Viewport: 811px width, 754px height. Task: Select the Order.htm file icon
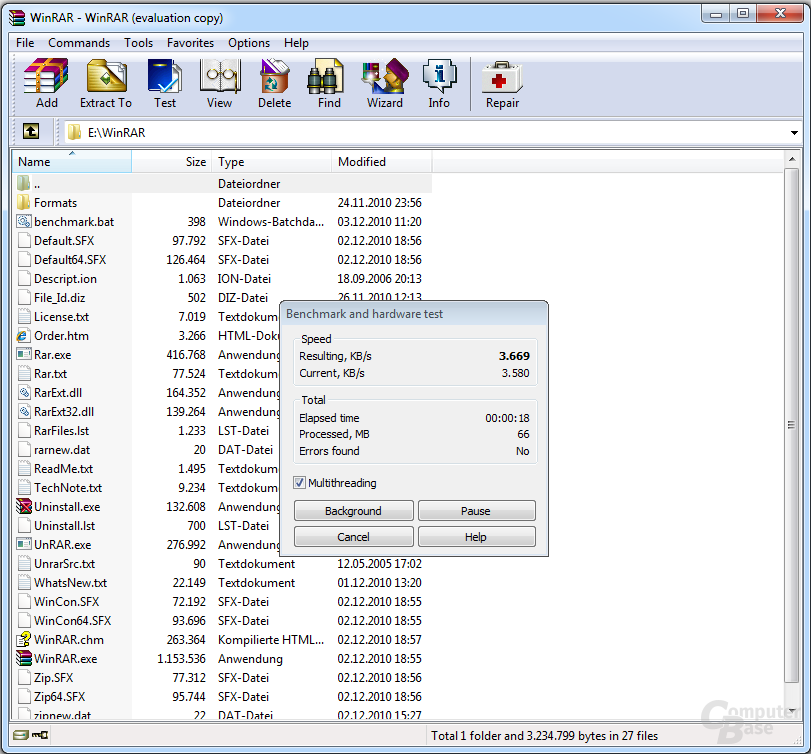pyautogui.click(x=23, y=336)
